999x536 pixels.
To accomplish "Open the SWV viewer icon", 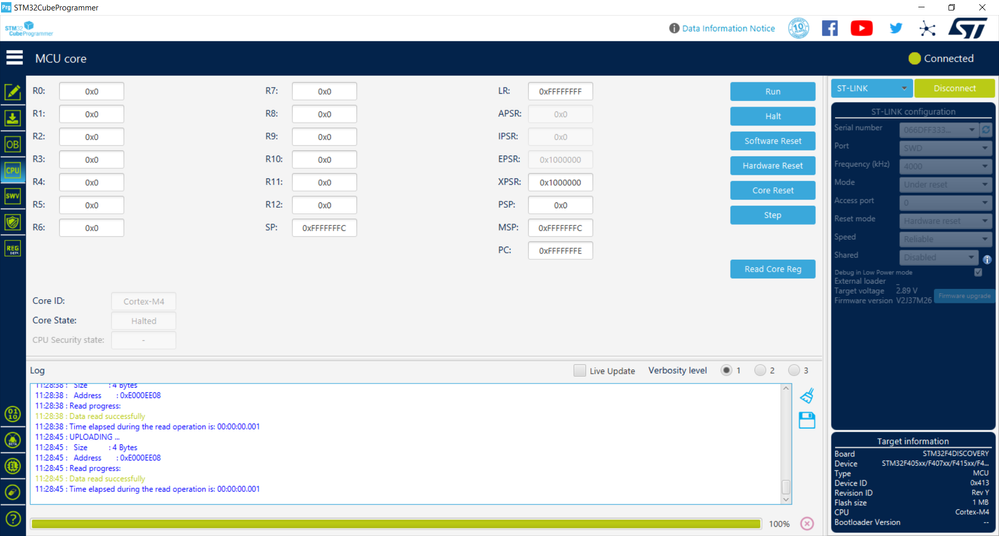I will tap(12, 196).
